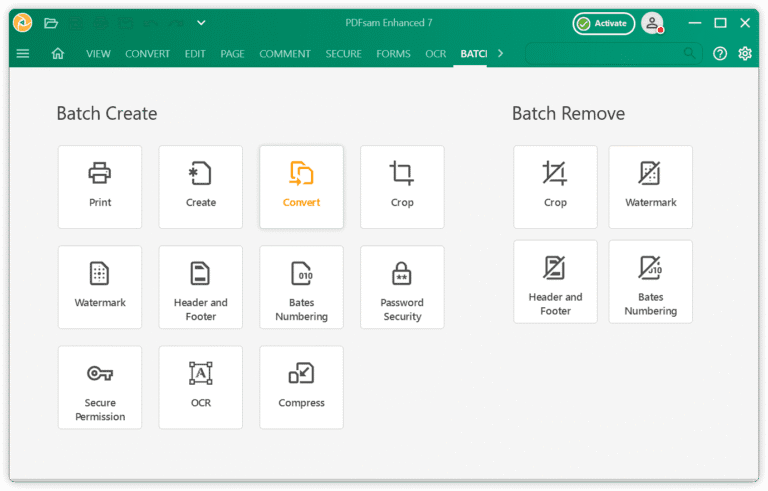Image resolution: width=768 pixels, height=491 pixels.
Task: Switch to the EDIT tab
Action: [x=195, y=54]
